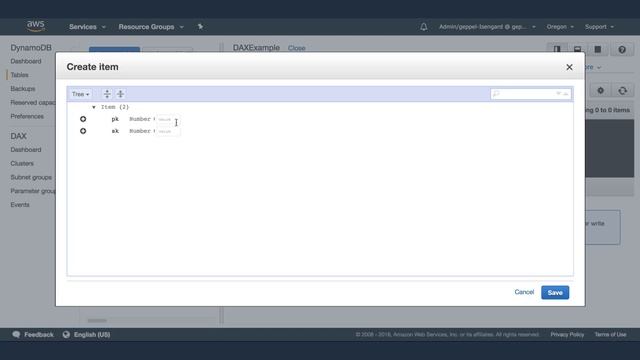Open the add-attribute menu for sk
Viewport: 640px width, 360px height.
tap(83, 131)
